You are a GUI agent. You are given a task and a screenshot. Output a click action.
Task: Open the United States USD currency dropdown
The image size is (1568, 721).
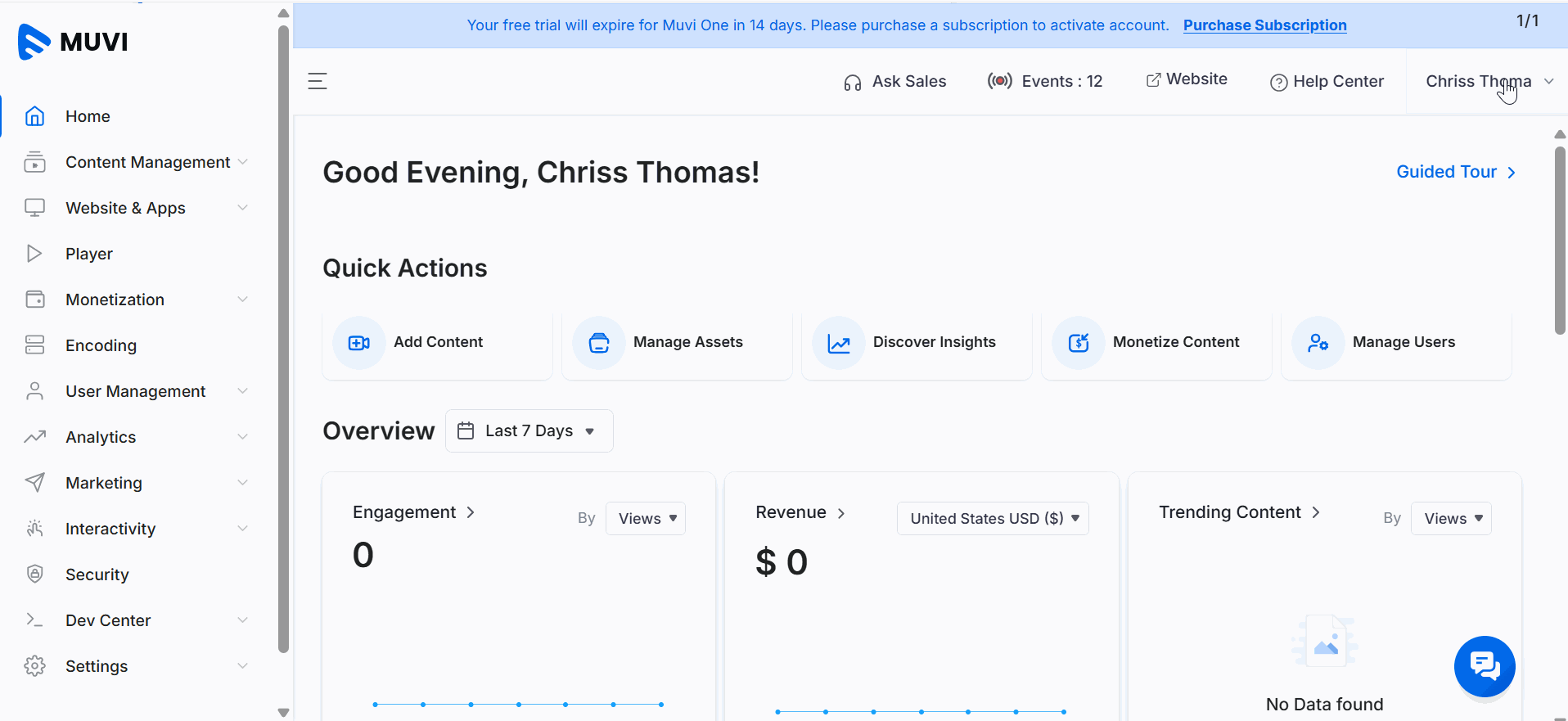click(993, 519)
